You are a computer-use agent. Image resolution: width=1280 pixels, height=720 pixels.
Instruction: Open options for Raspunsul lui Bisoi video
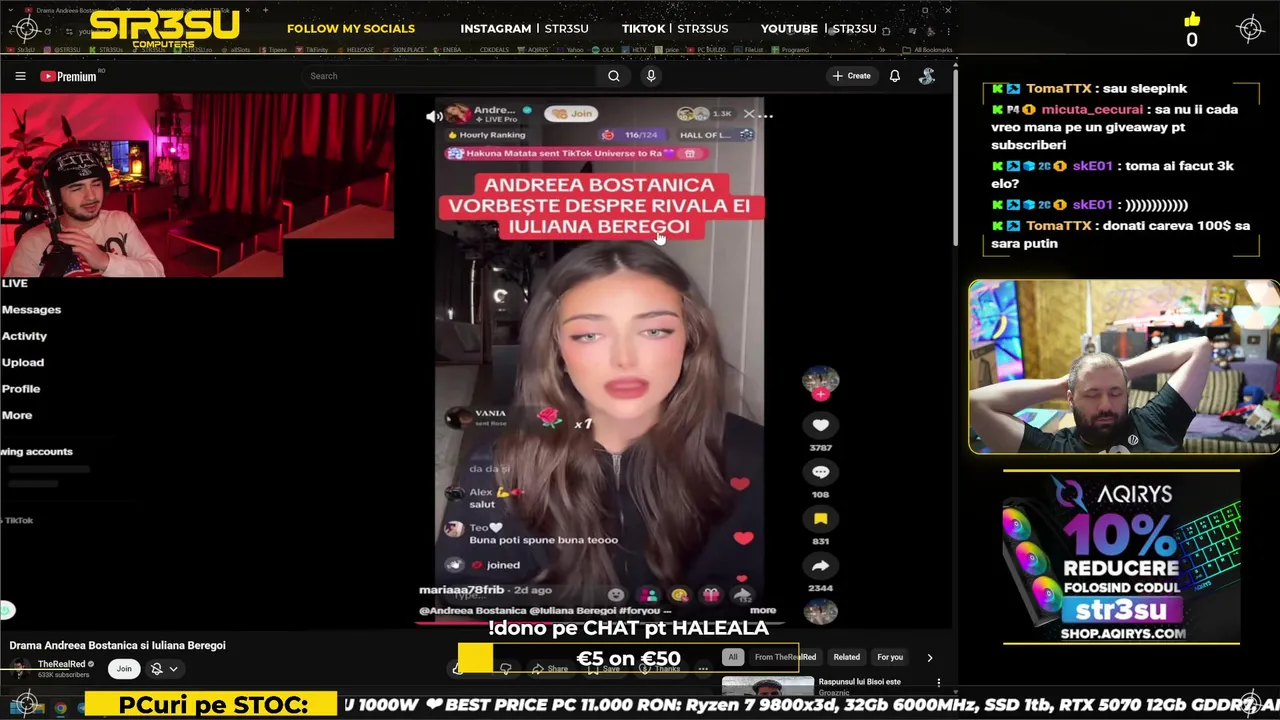(x=938, y=683)
